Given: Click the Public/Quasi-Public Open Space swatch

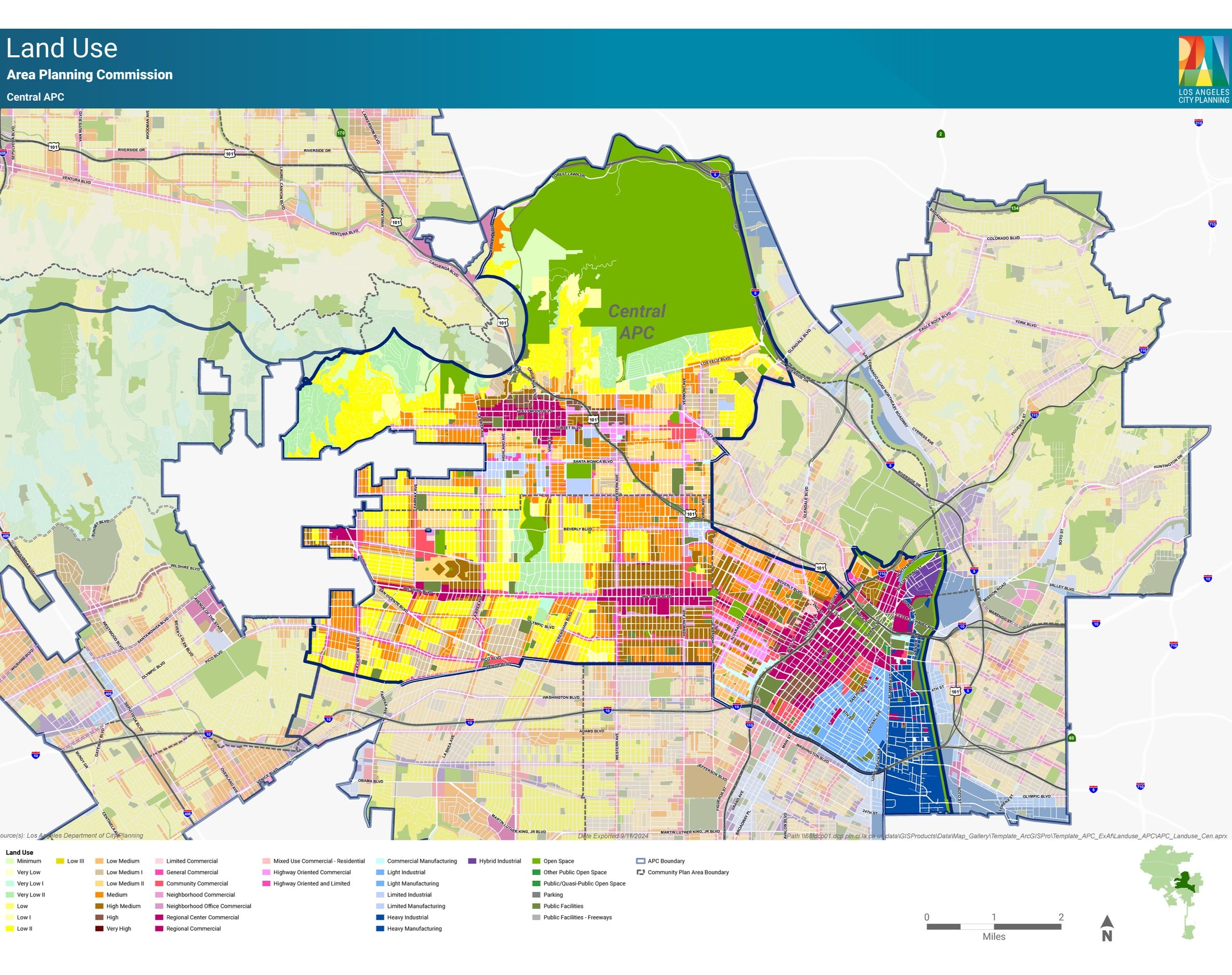Looking at the screenshot, I should (536, 883).
